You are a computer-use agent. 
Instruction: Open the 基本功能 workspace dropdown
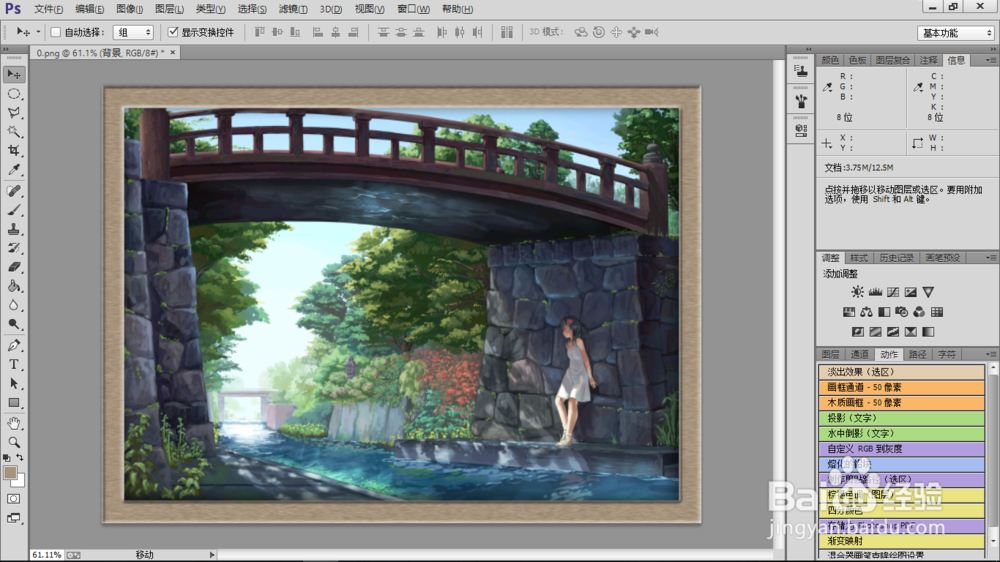pos(955,33)
